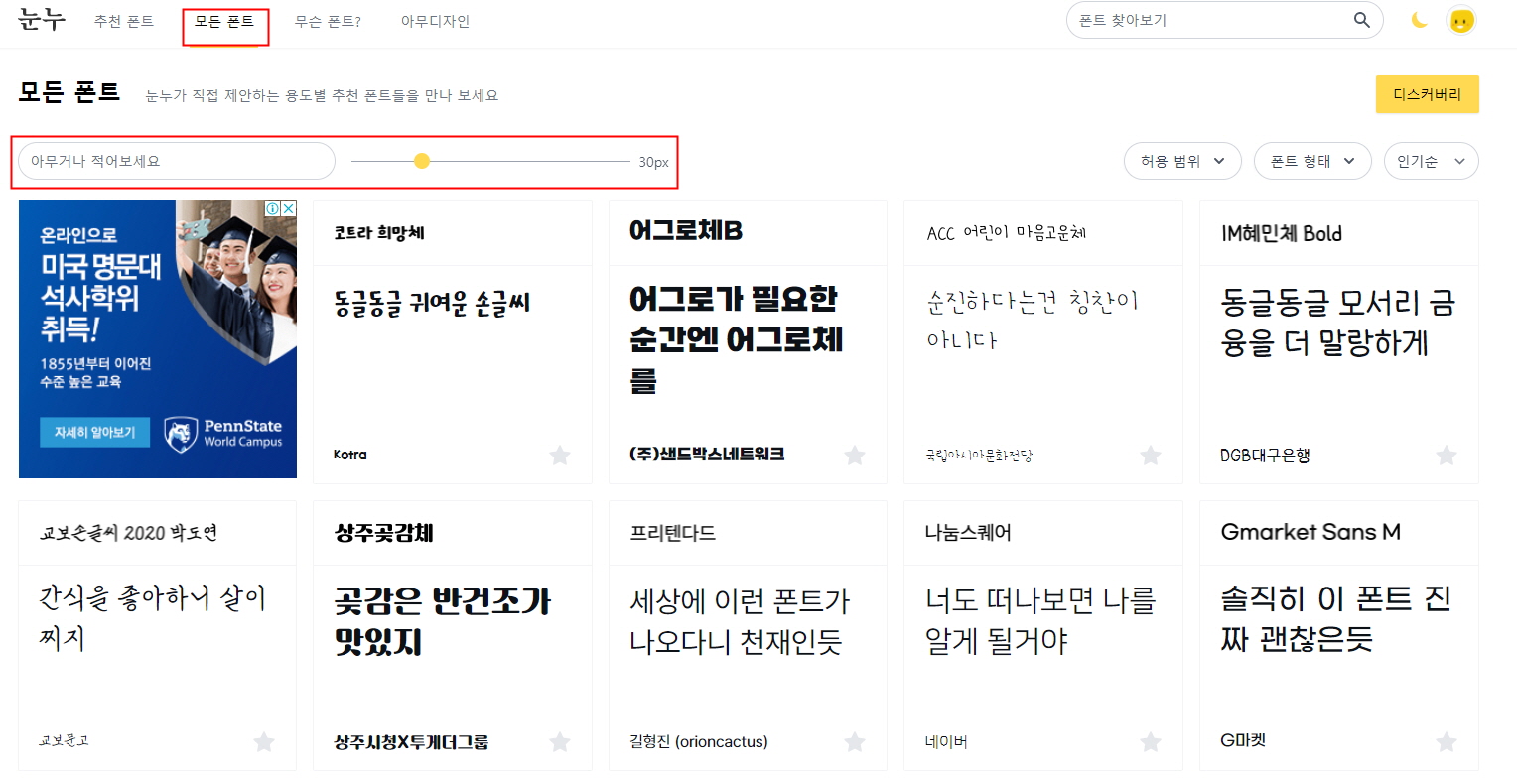
Task: Click the yellow 디스커버리 button
Action: [1428, 93]
